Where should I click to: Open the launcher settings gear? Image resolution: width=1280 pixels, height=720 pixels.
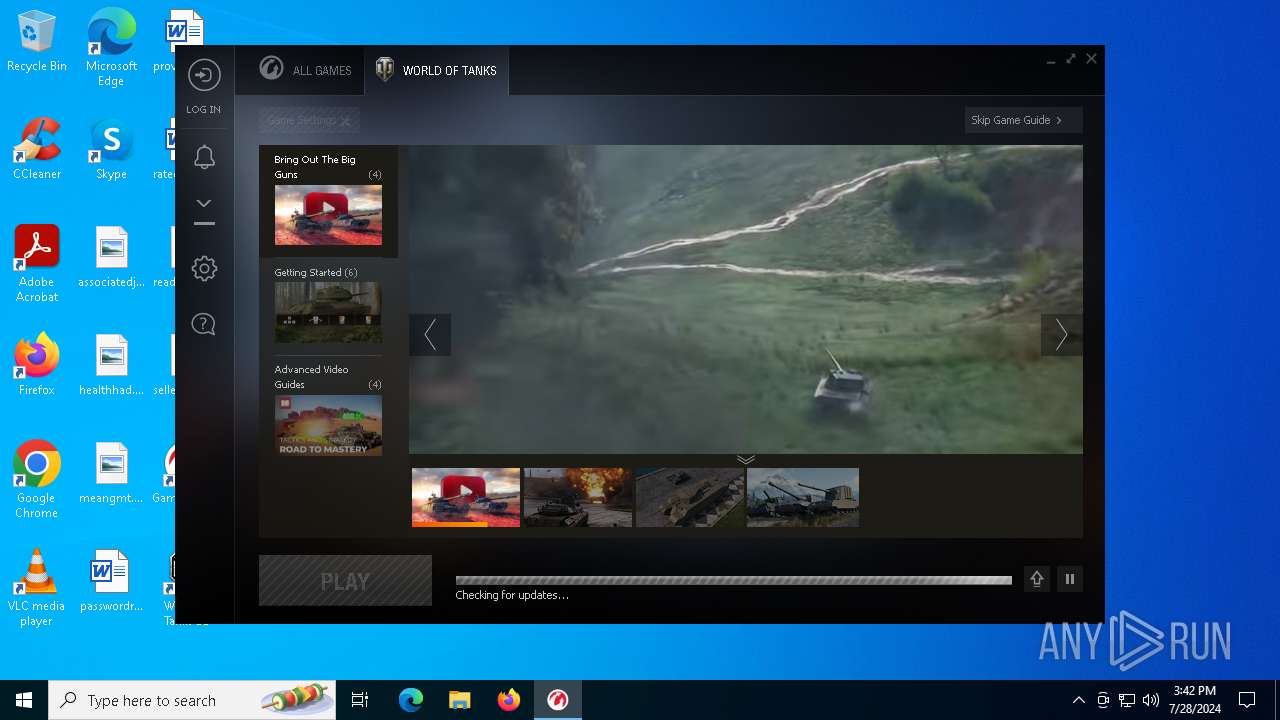click(204, 268)
